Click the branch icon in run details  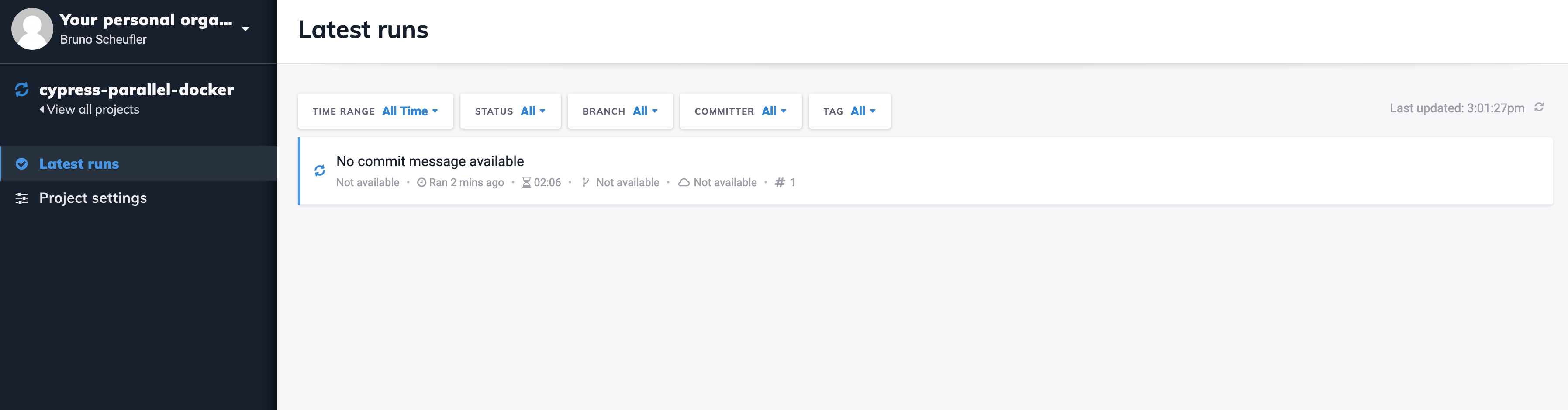(586, 183)
